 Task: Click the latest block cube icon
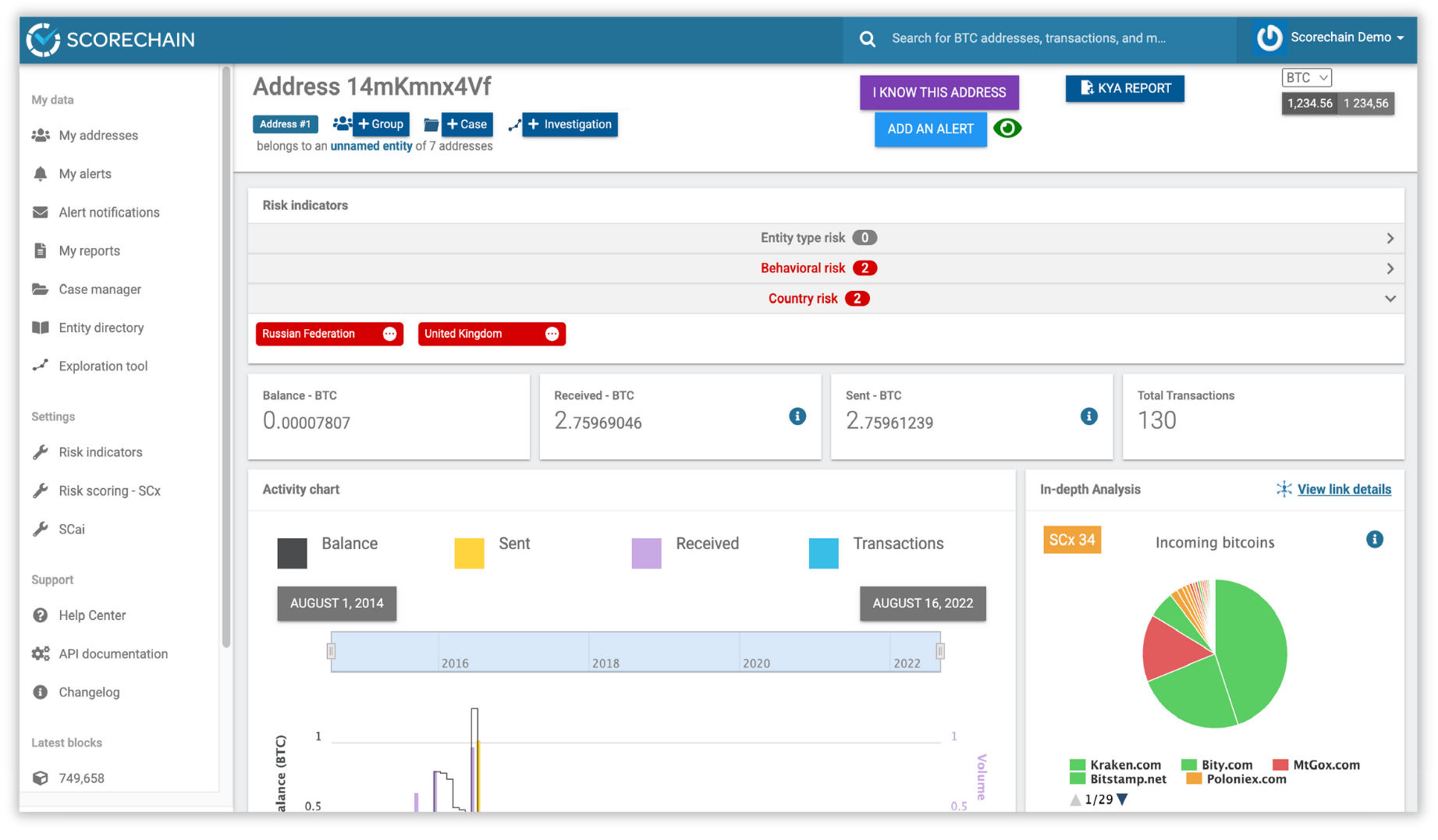point(41,778)
